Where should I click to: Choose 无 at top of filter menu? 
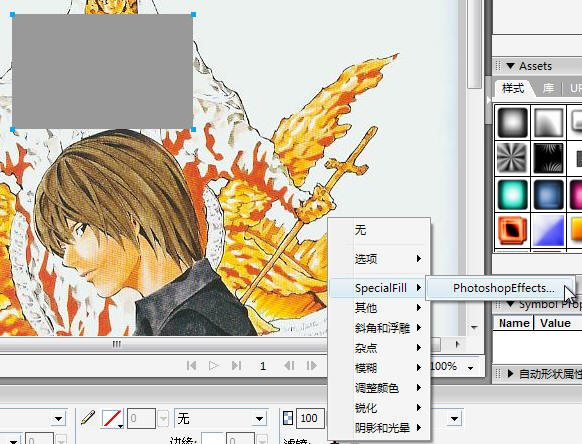click(379, 230)
